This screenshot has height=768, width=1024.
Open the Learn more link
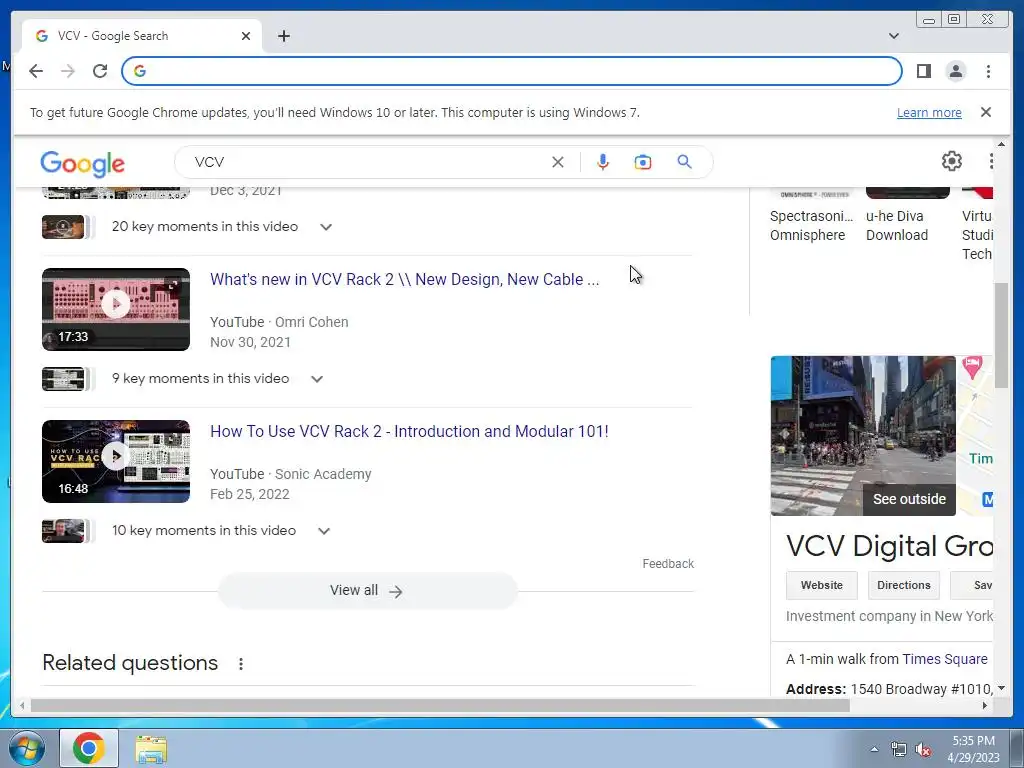[x=929, y=112]
